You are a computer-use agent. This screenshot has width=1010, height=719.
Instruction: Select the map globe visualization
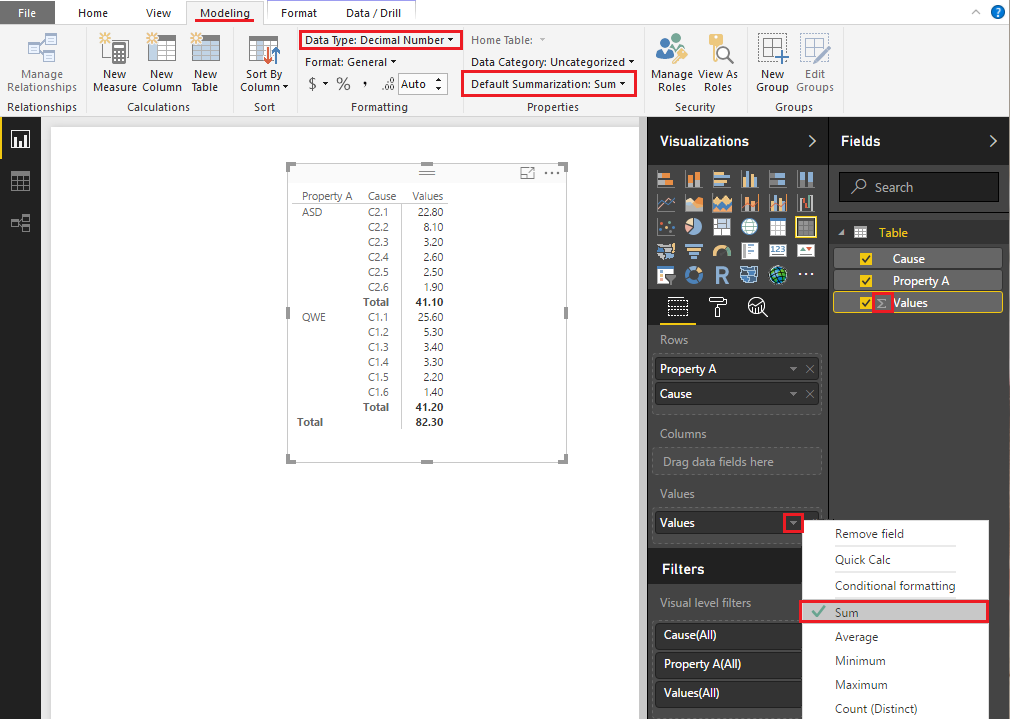(x=750, y=227)
